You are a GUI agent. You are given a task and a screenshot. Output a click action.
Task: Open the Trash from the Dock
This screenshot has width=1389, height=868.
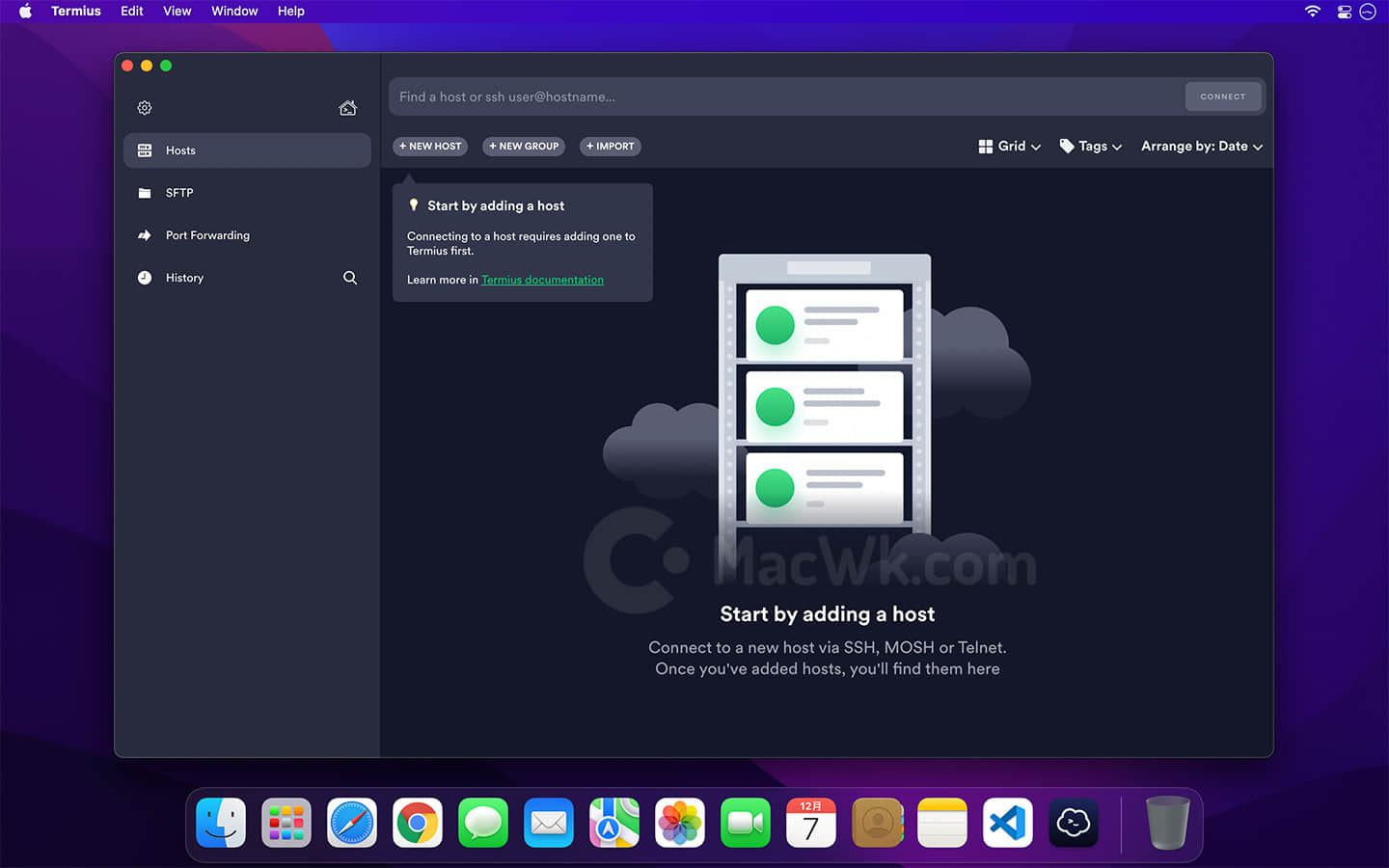coord(1167,823)
